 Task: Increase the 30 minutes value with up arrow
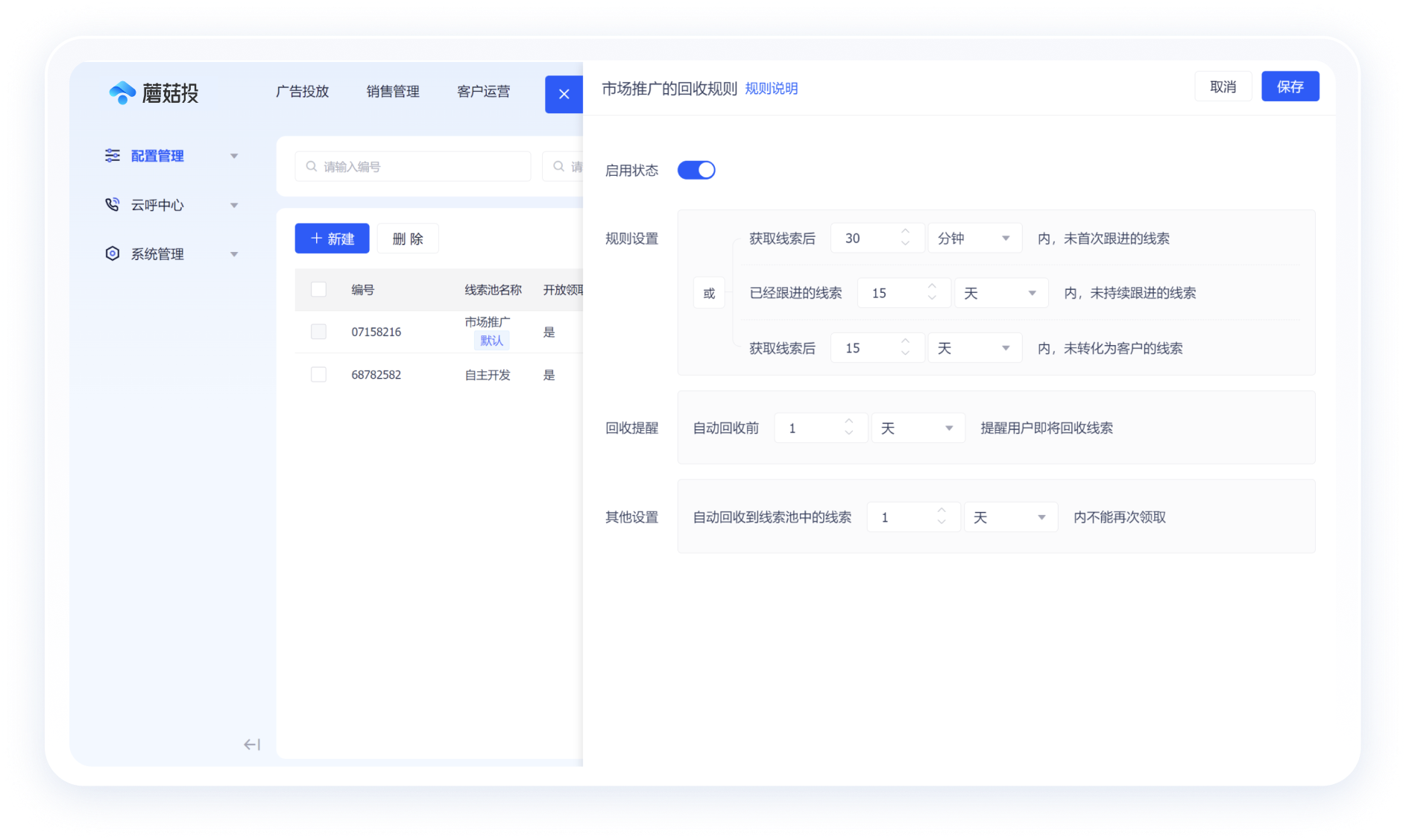pyautogui.click(x=905, y=232)
